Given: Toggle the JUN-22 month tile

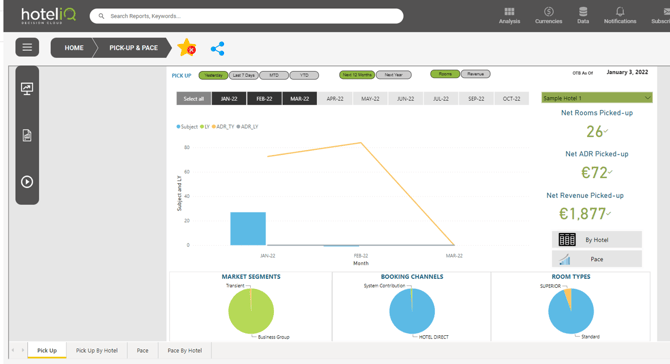Looking at the screenshot, I should pyautogui.click(x=406, y=99).
